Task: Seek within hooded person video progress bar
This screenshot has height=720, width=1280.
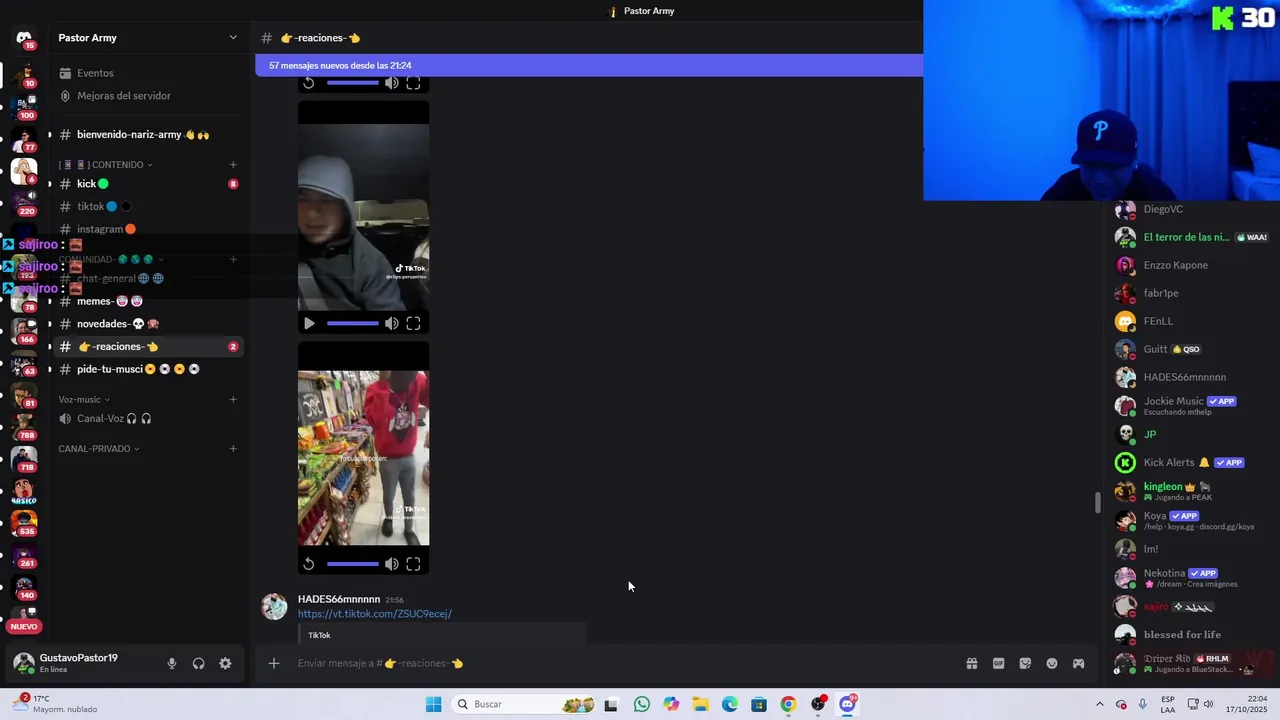Action: 352,323
